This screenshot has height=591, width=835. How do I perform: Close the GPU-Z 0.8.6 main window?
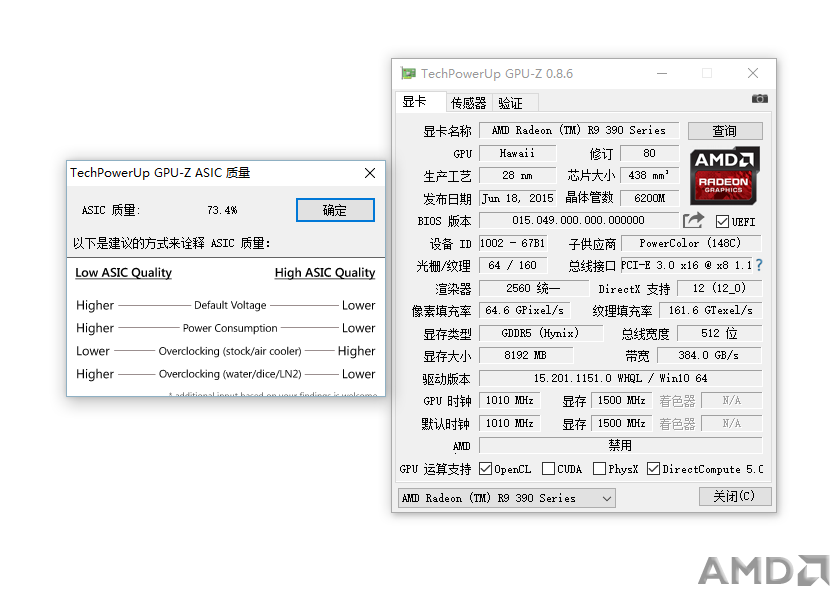(x=752, y=73)
